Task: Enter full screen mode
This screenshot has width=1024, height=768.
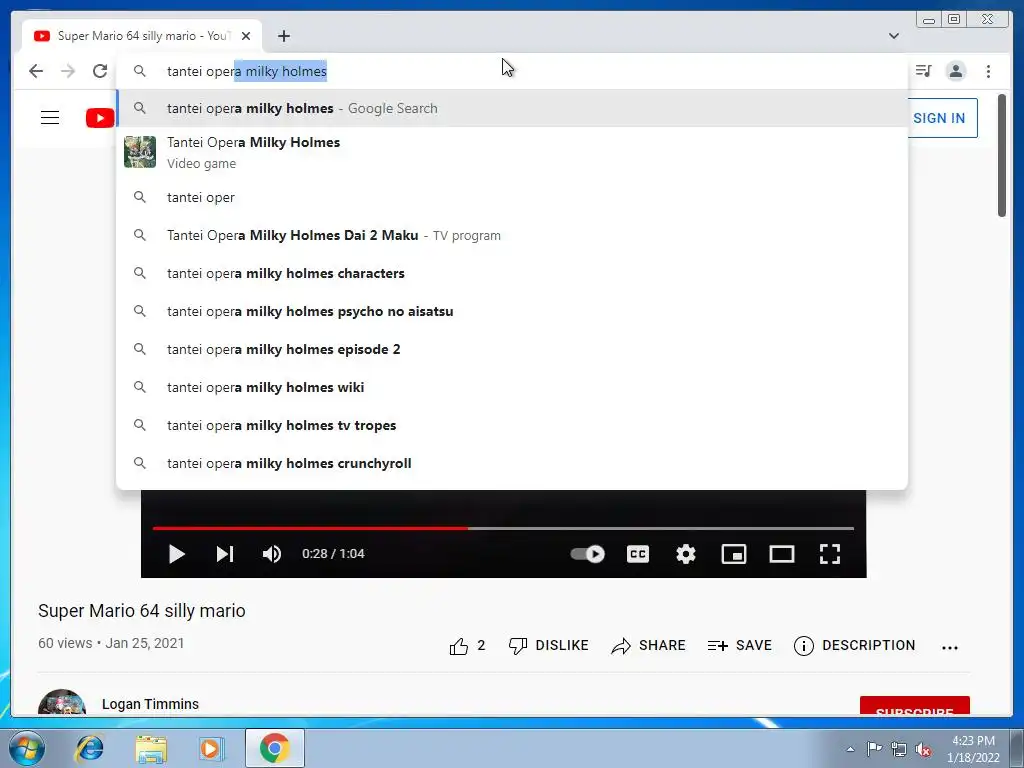Action: coord(829,554)
